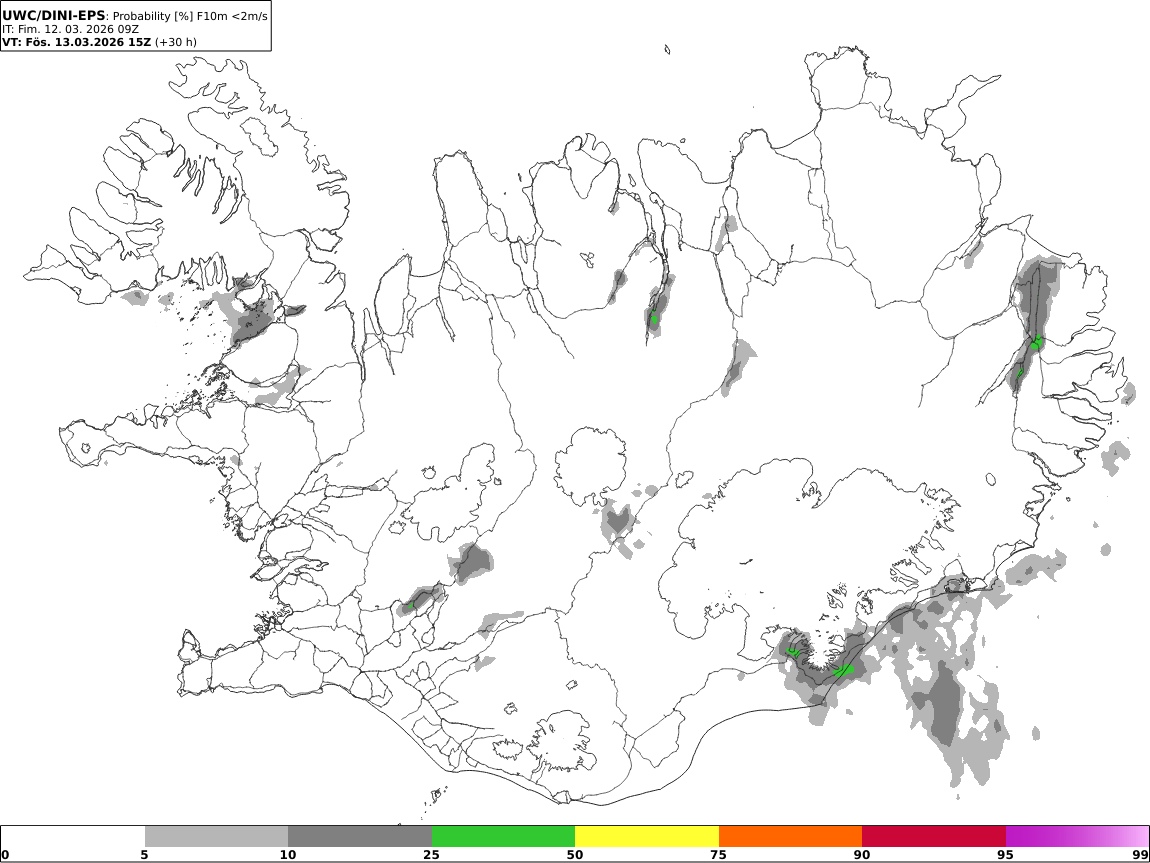Click the colorbar tick label 5
This screenshot has width=1150, height=863.
click(x=144, y=855)
